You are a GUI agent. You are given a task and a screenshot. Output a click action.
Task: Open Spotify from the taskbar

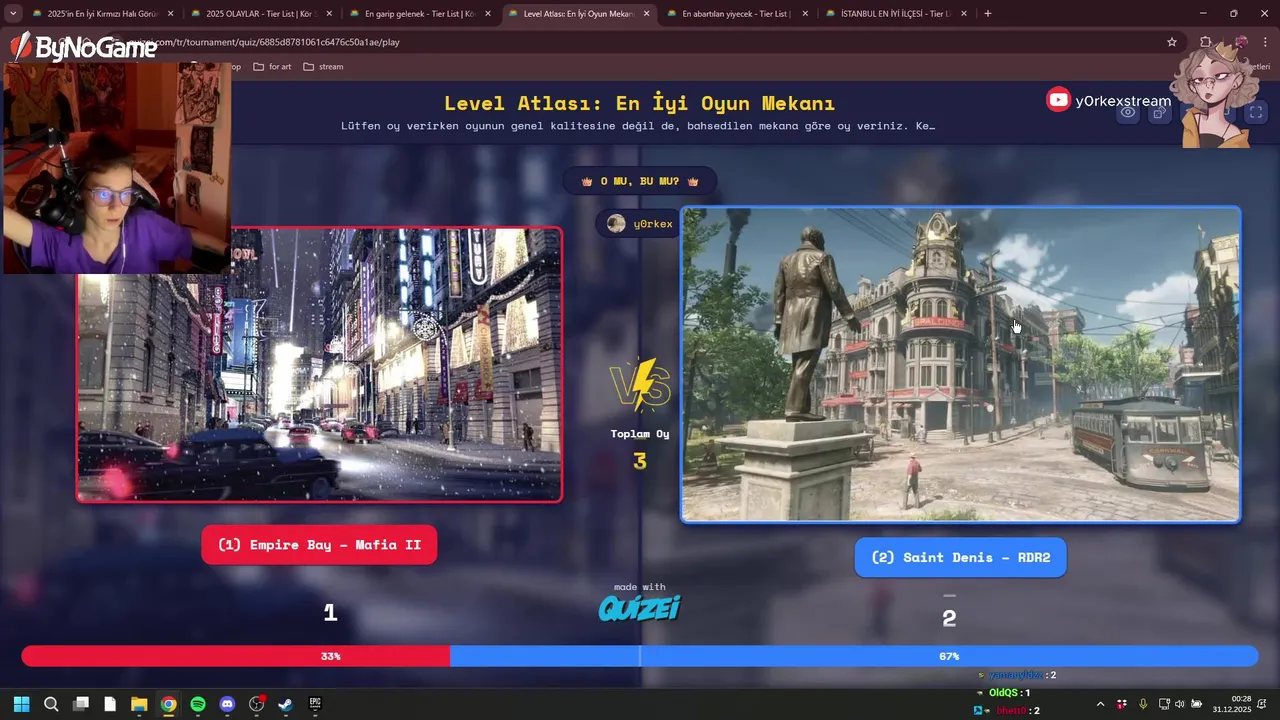198,704
